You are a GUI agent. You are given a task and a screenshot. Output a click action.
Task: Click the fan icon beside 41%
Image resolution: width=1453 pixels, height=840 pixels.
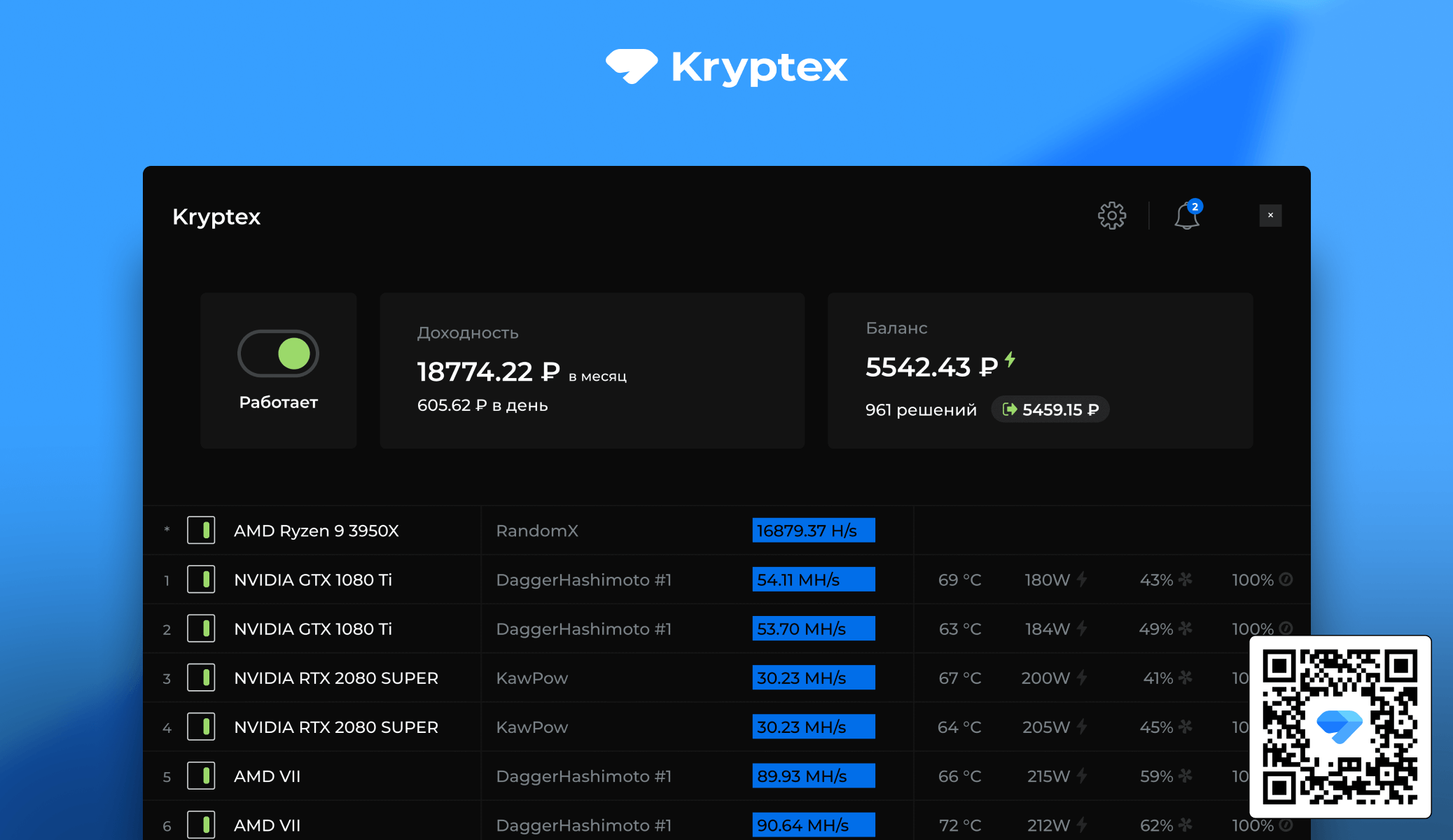[1185, 677]
